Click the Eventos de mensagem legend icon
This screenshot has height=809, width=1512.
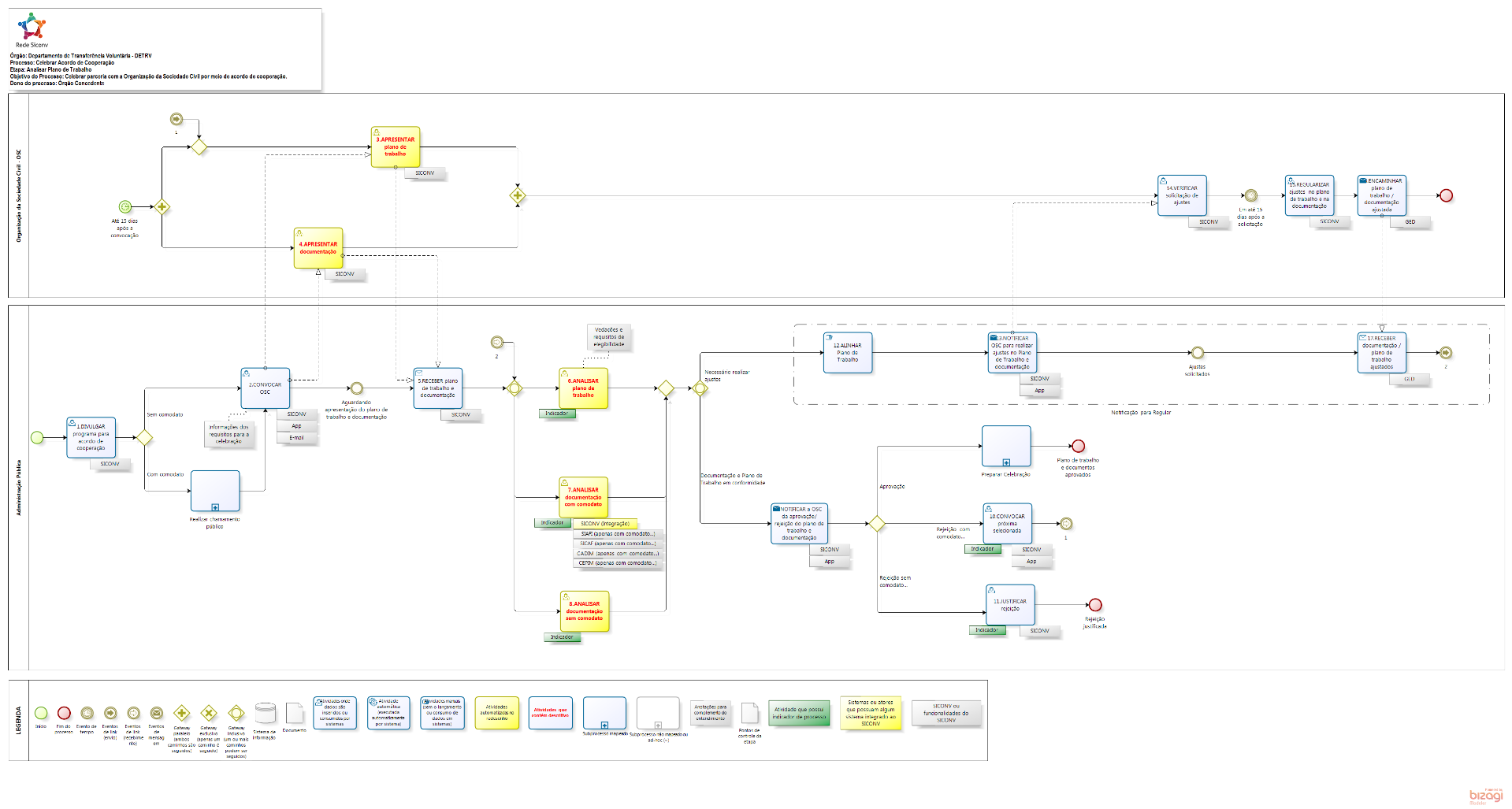[156, 713]
